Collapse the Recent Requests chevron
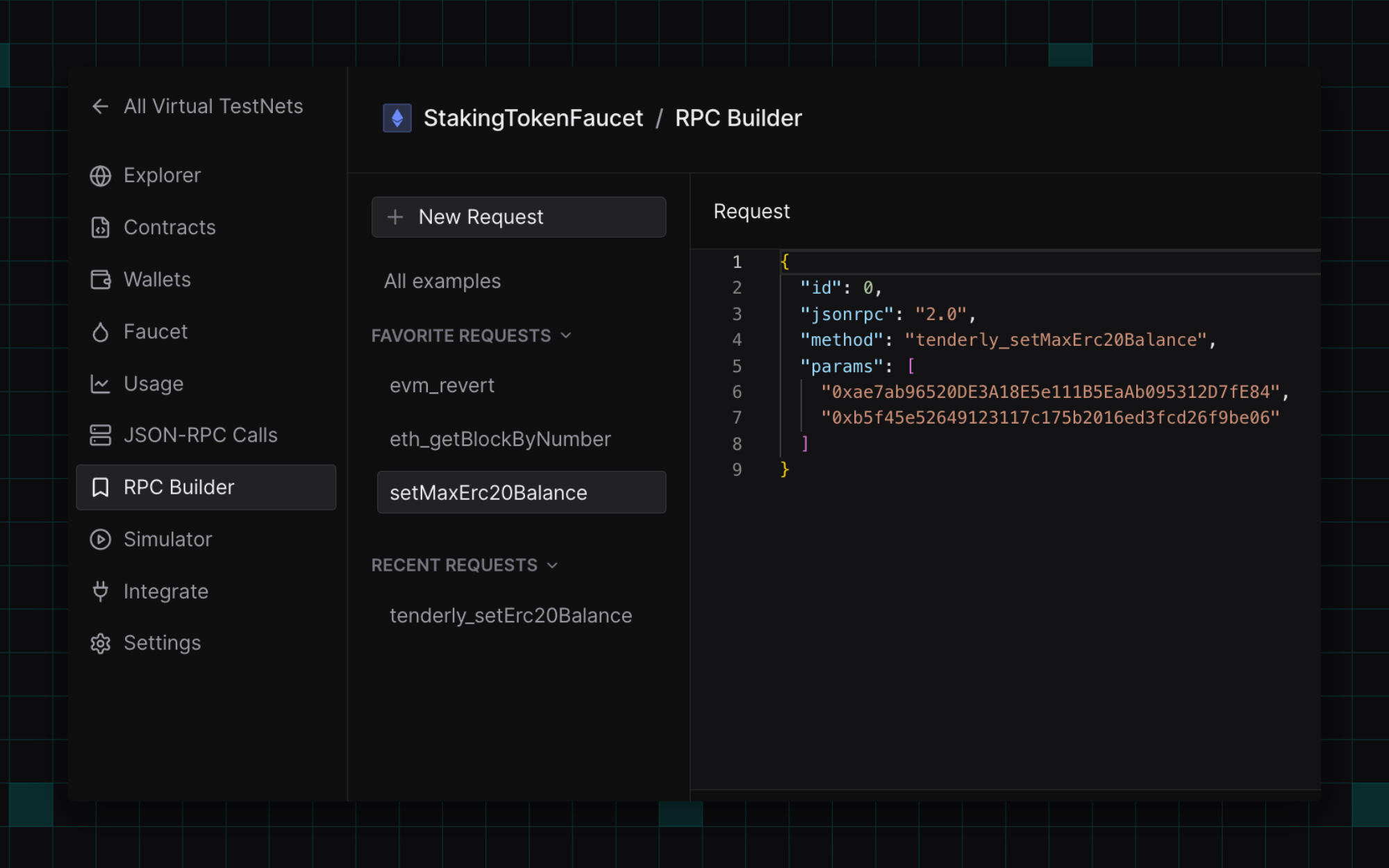1389x868 pixels. (x=553, y=565)
